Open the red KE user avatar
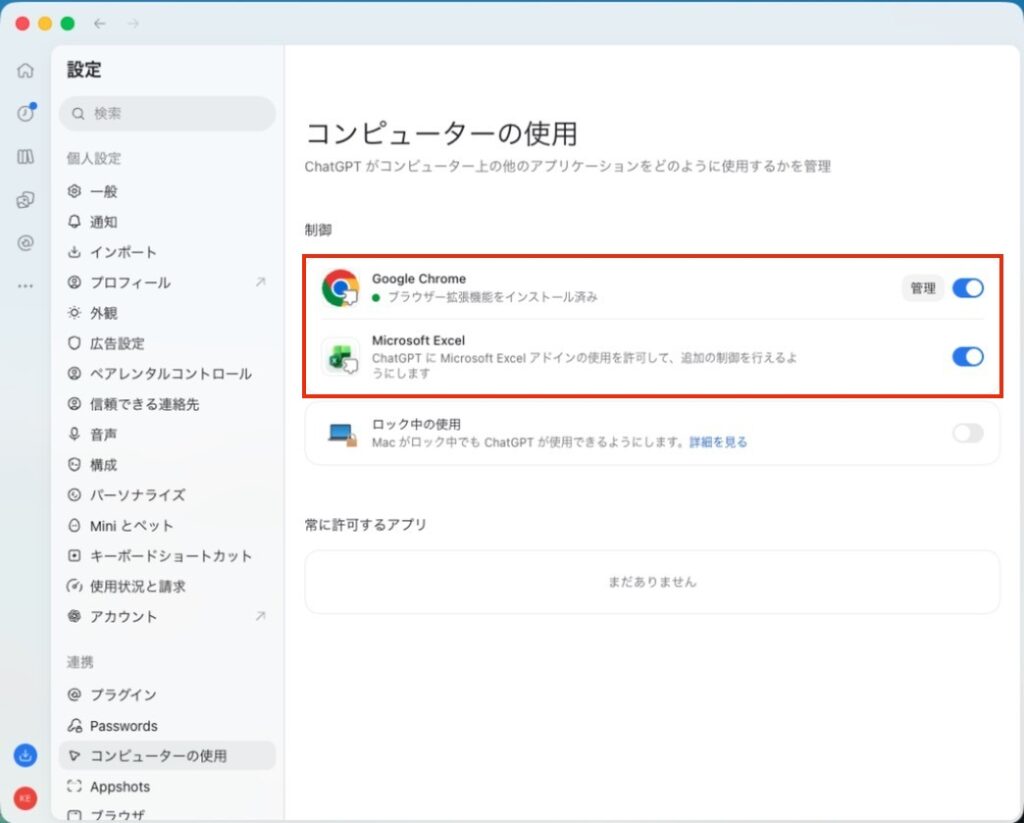Viewport: 1024px width, 823px height. point(25,798)
